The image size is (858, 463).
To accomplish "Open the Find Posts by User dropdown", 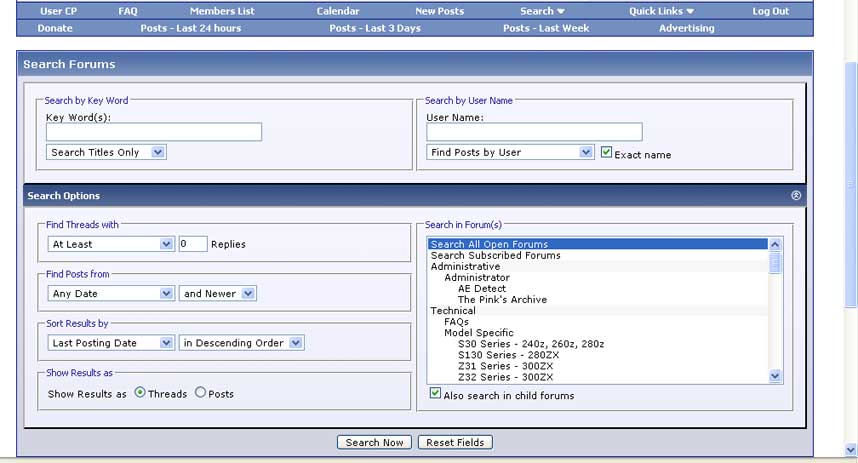I will point(510,152).
